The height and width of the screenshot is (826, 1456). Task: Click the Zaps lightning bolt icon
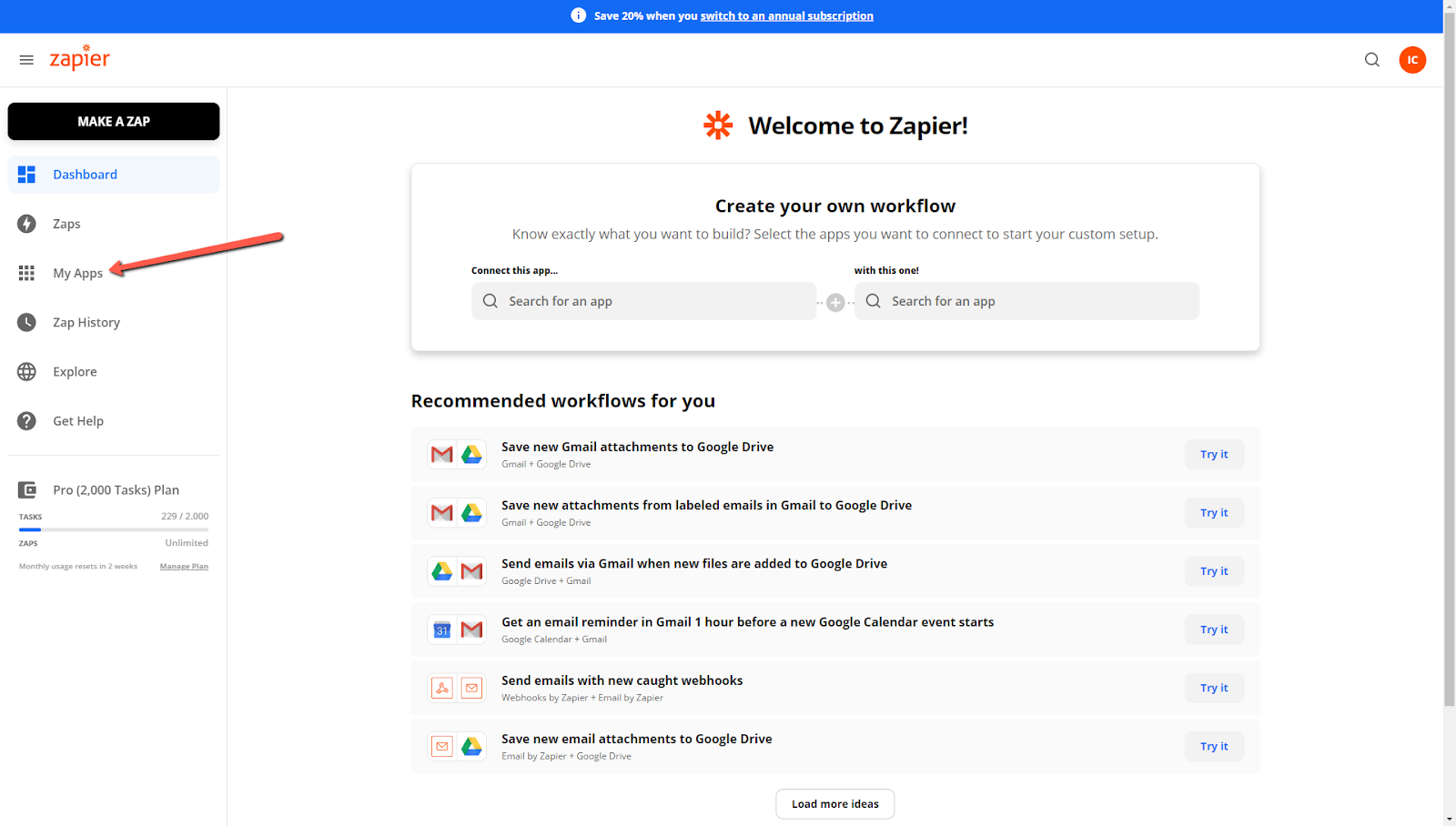point(26,224)
